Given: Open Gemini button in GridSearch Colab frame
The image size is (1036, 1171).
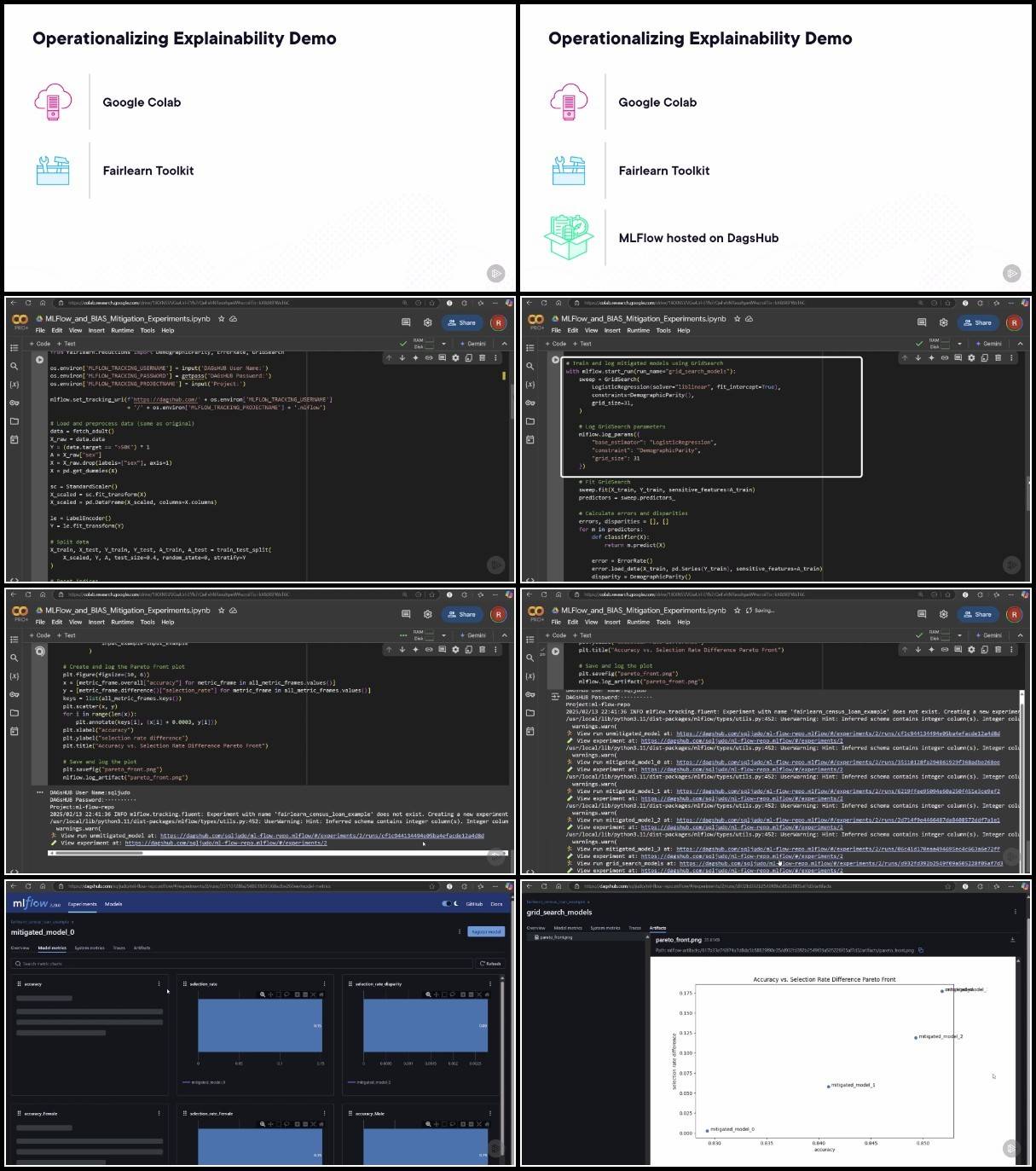Looking at the screenshot, I should pos(989,344).
